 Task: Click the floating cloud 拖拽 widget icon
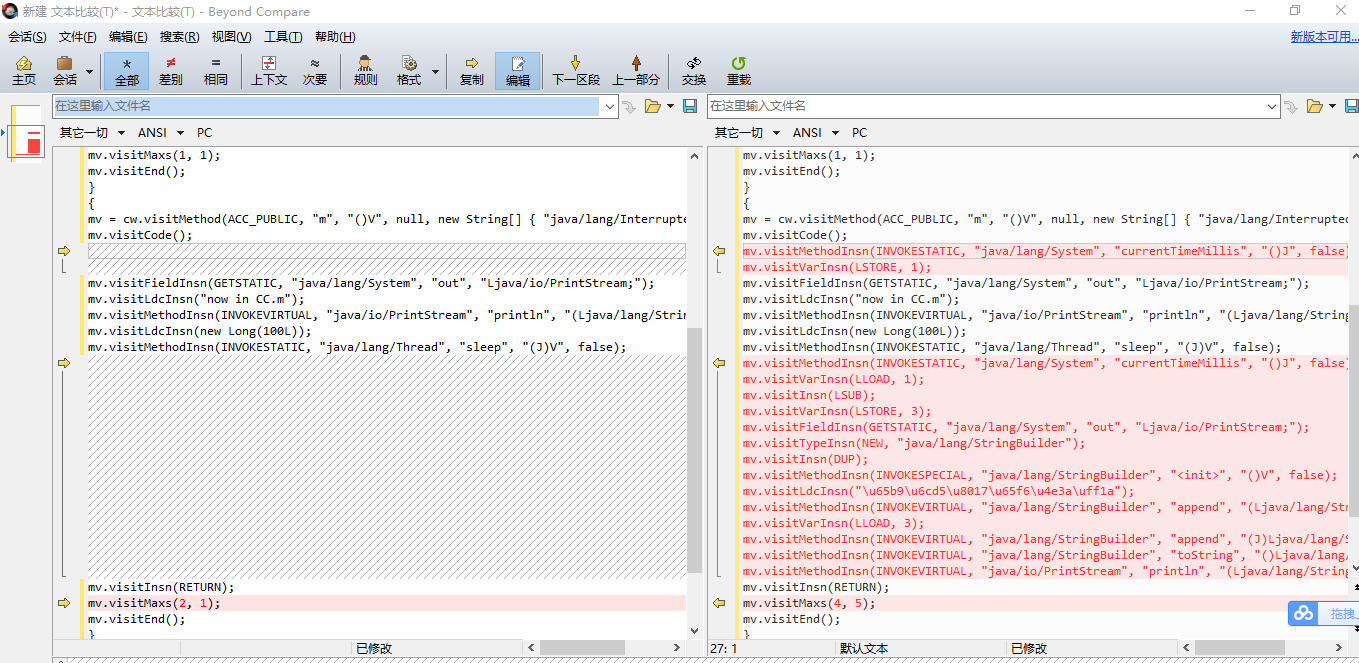click(x=1303, y=613)
